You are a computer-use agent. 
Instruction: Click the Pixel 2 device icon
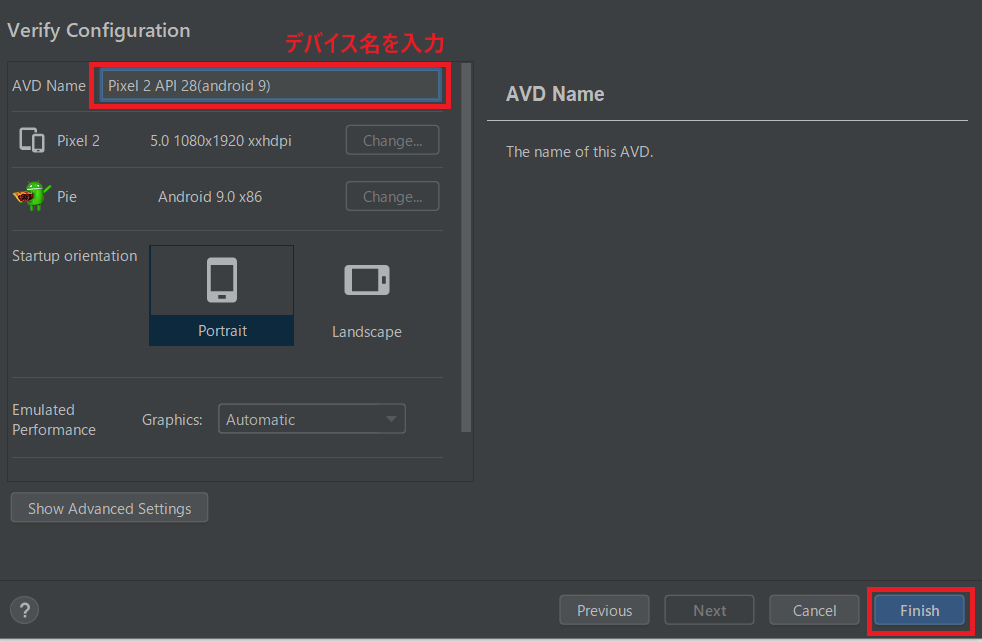click(x=32, y=140)
